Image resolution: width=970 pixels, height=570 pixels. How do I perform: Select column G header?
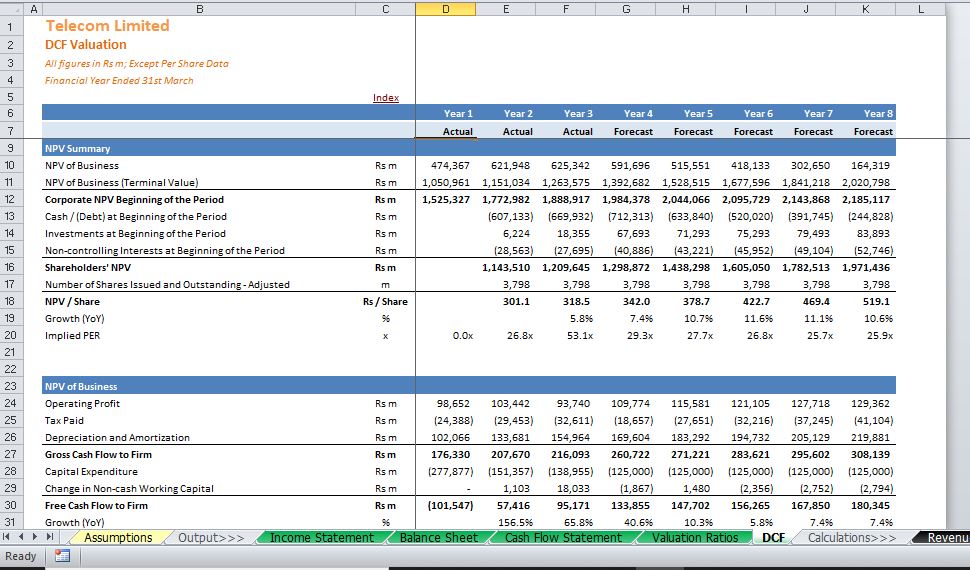(x=625, y=9)
